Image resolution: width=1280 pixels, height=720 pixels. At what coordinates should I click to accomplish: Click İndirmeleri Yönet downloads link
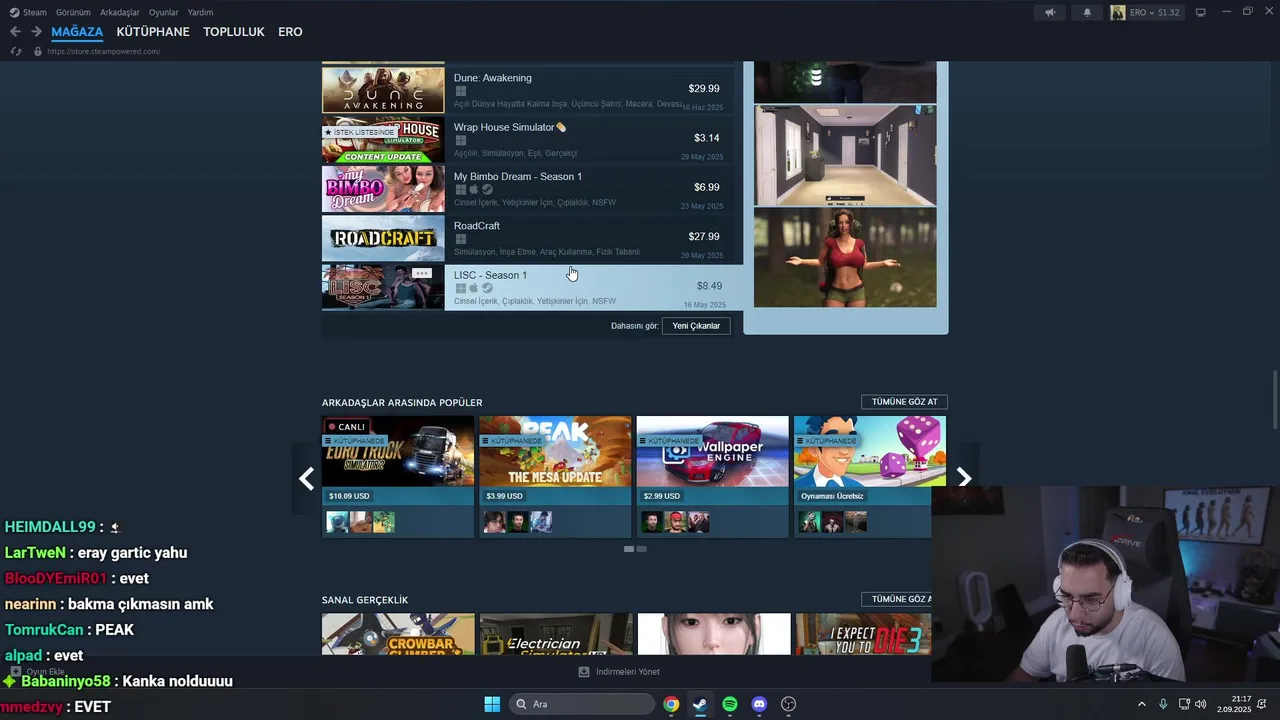(x=627, y=672)
